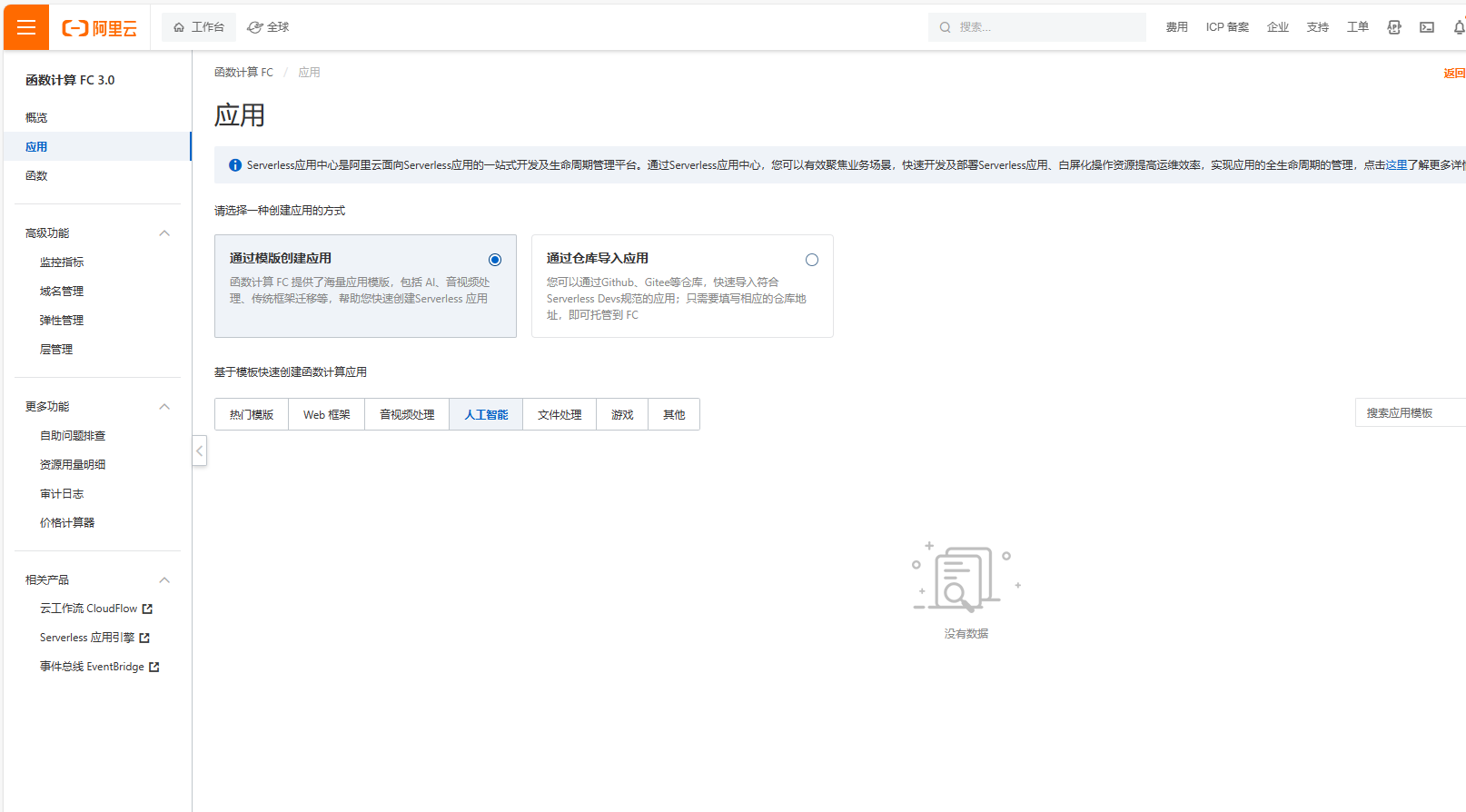The height and width of the screenshot is (812, 1466).
Task: Select the 通过仓库导入应用 radio button
Action: pos(812,260)
